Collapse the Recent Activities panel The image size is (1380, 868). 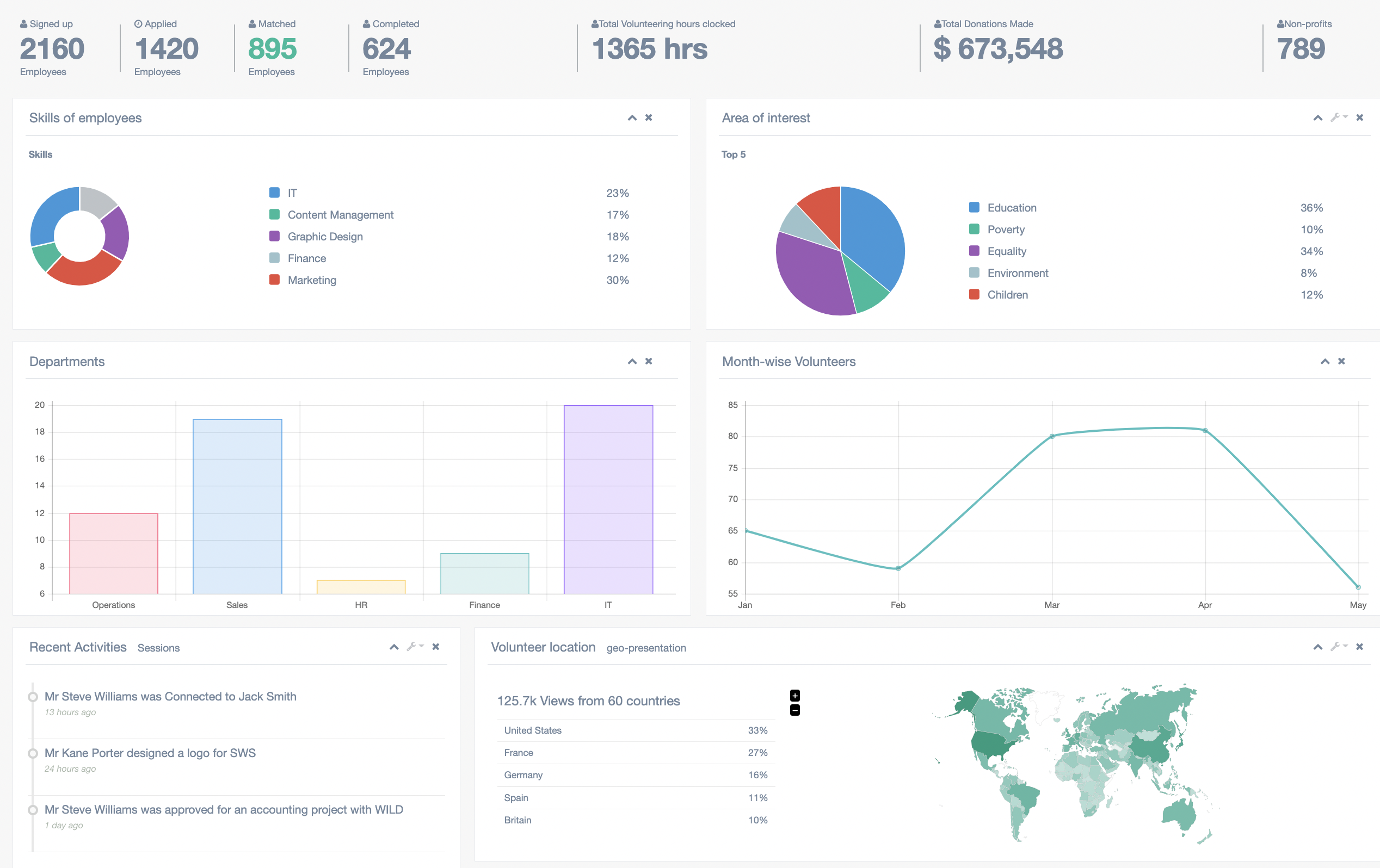tap(394, 647)
